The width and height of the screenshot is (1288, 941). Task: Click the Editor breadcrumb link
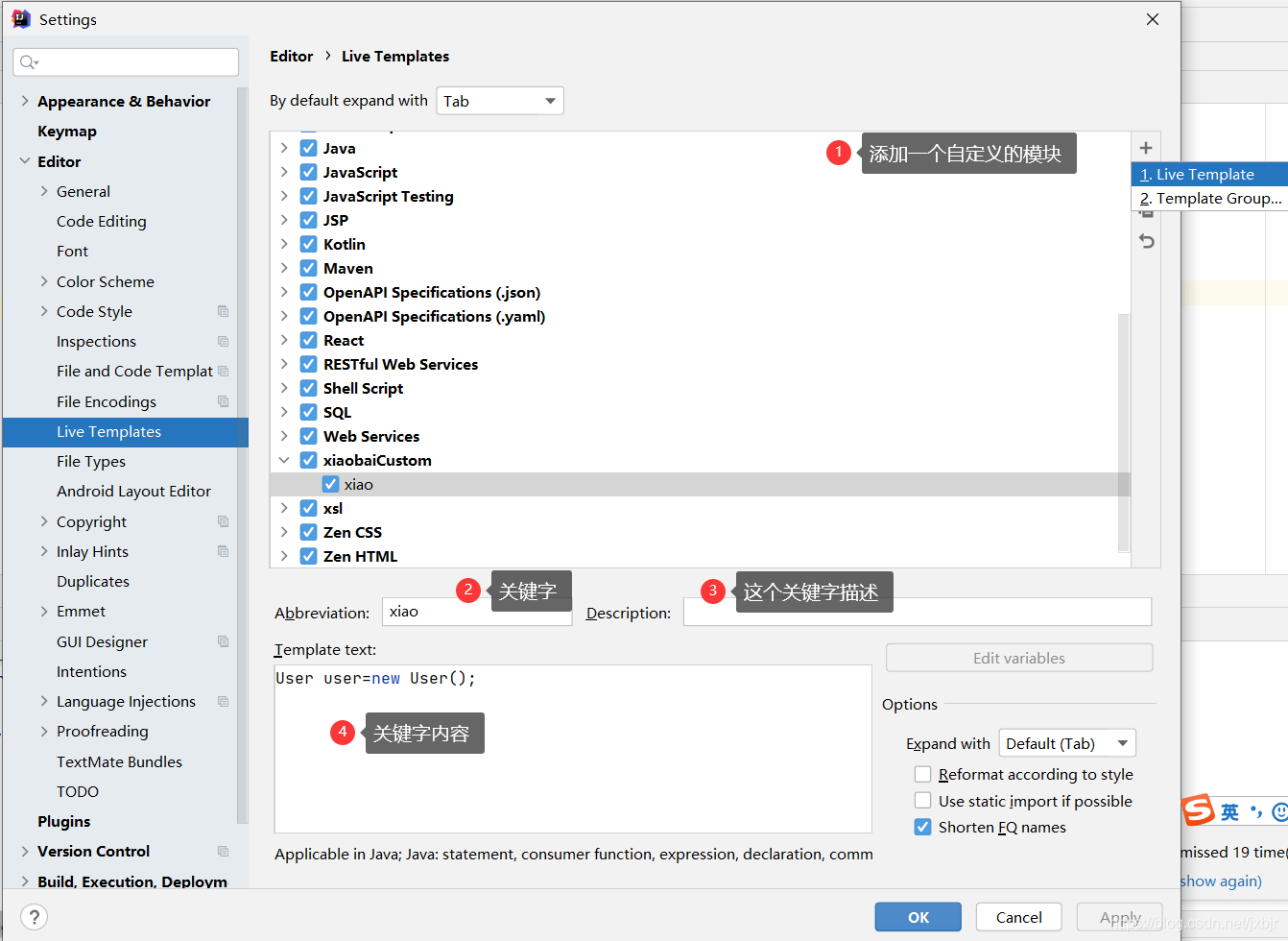(292, 56)
